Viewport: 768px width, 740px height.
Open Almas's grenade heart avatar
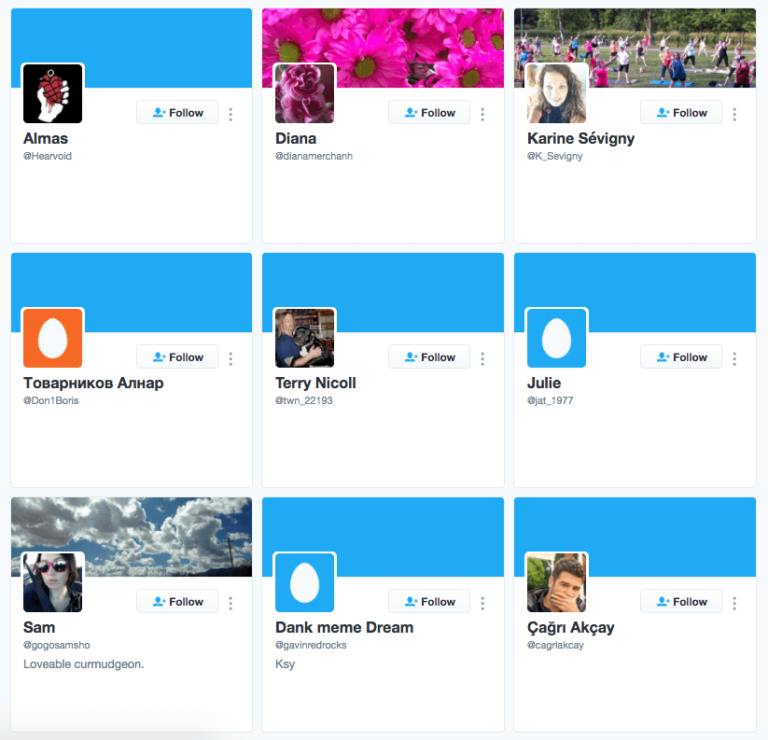(x=53, y=93)
